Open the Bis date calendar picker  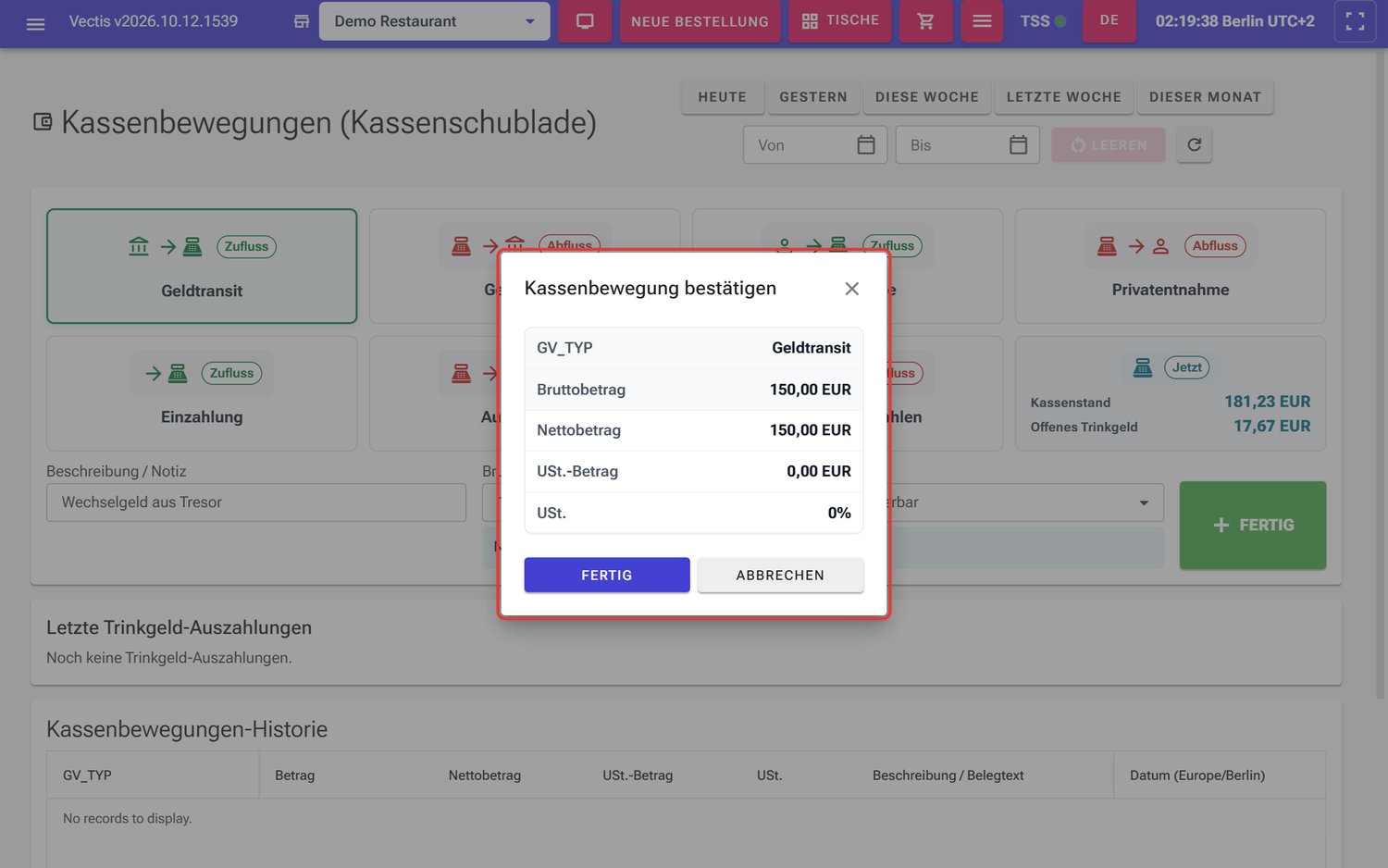1018,145
